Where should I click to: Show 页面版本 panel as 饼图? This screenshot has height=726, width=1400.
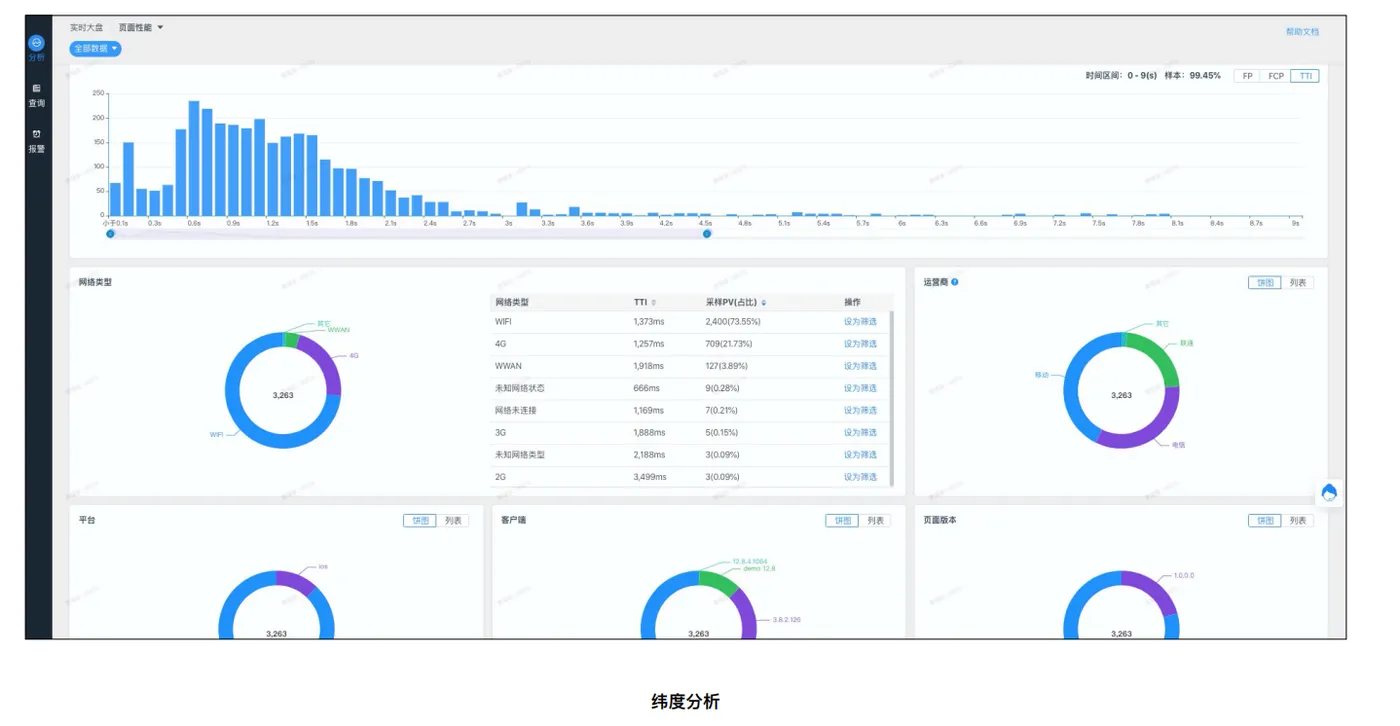click(x=1265, y=521)
